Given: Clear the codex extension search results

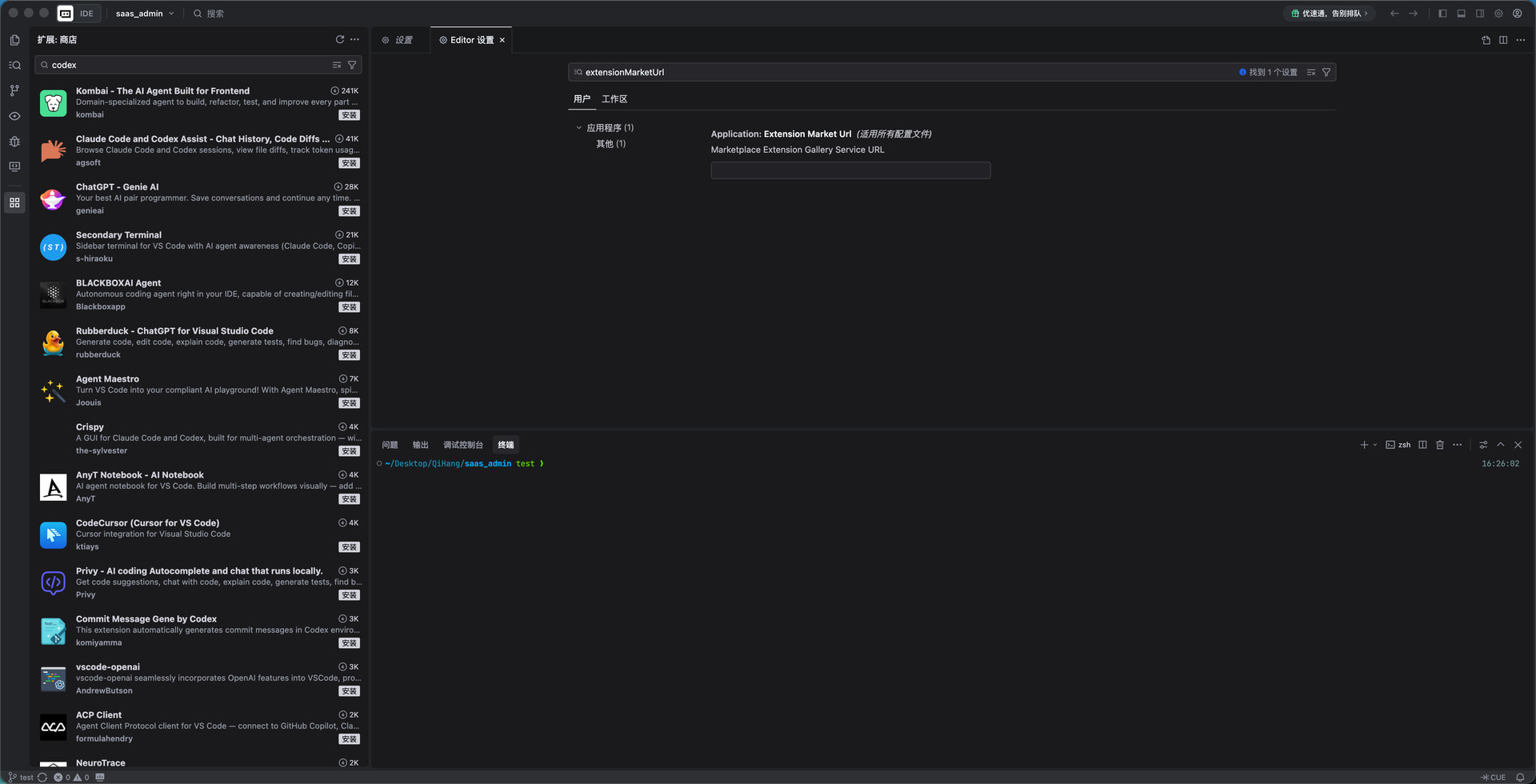Looking at the screenshot, I should [x=337, y=65].
